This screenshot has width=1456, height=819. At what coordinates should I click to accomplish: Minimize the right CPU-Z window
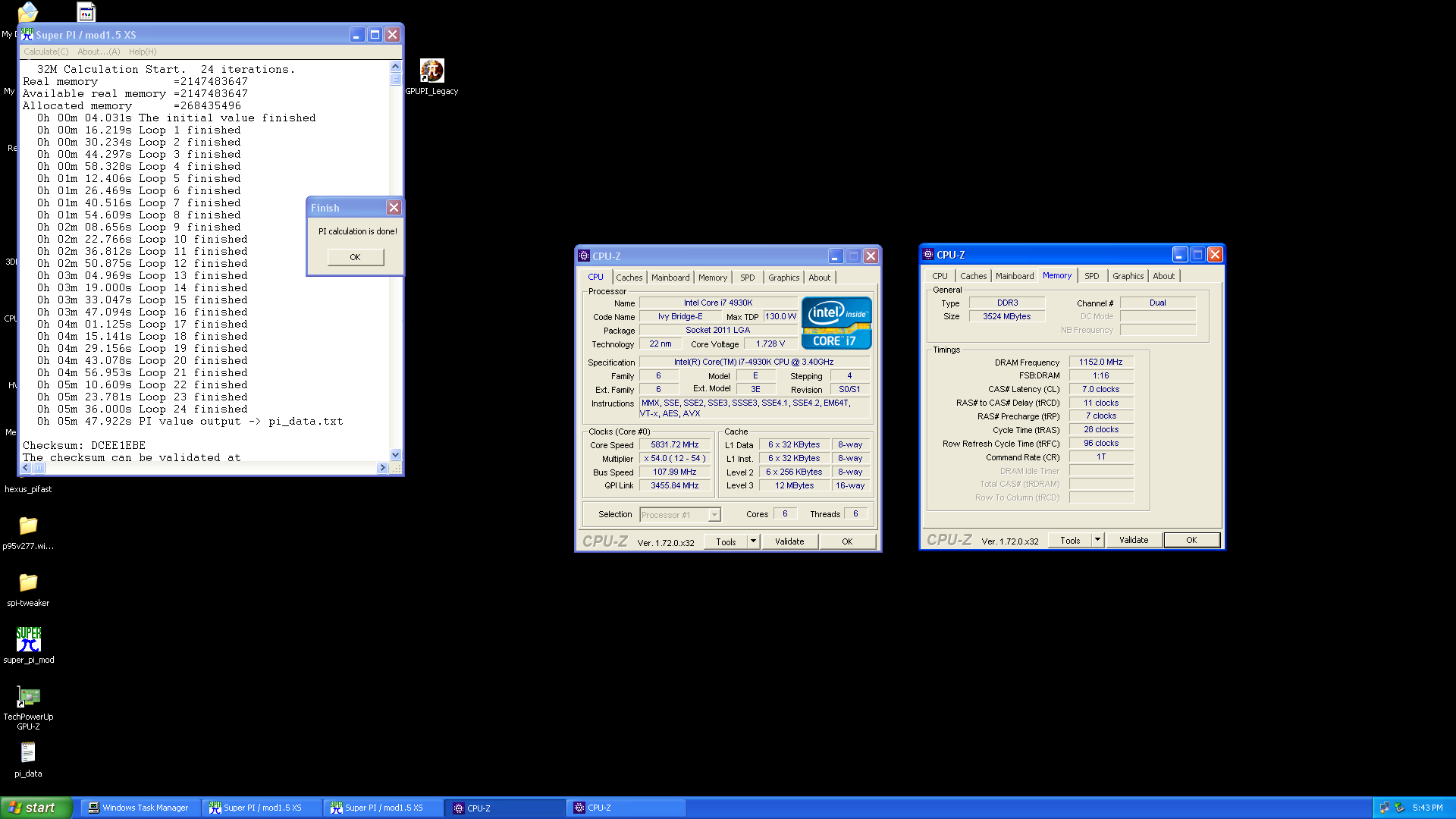click(1179, 255)
